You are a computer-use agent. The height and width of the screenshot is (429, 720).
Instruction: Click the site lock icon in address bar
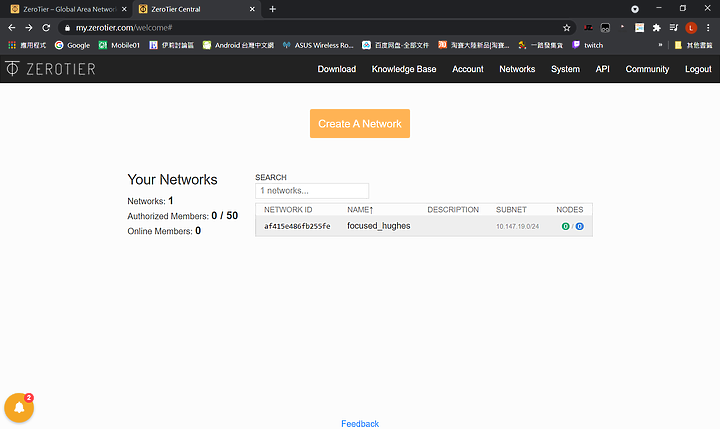tap(68, 28)
